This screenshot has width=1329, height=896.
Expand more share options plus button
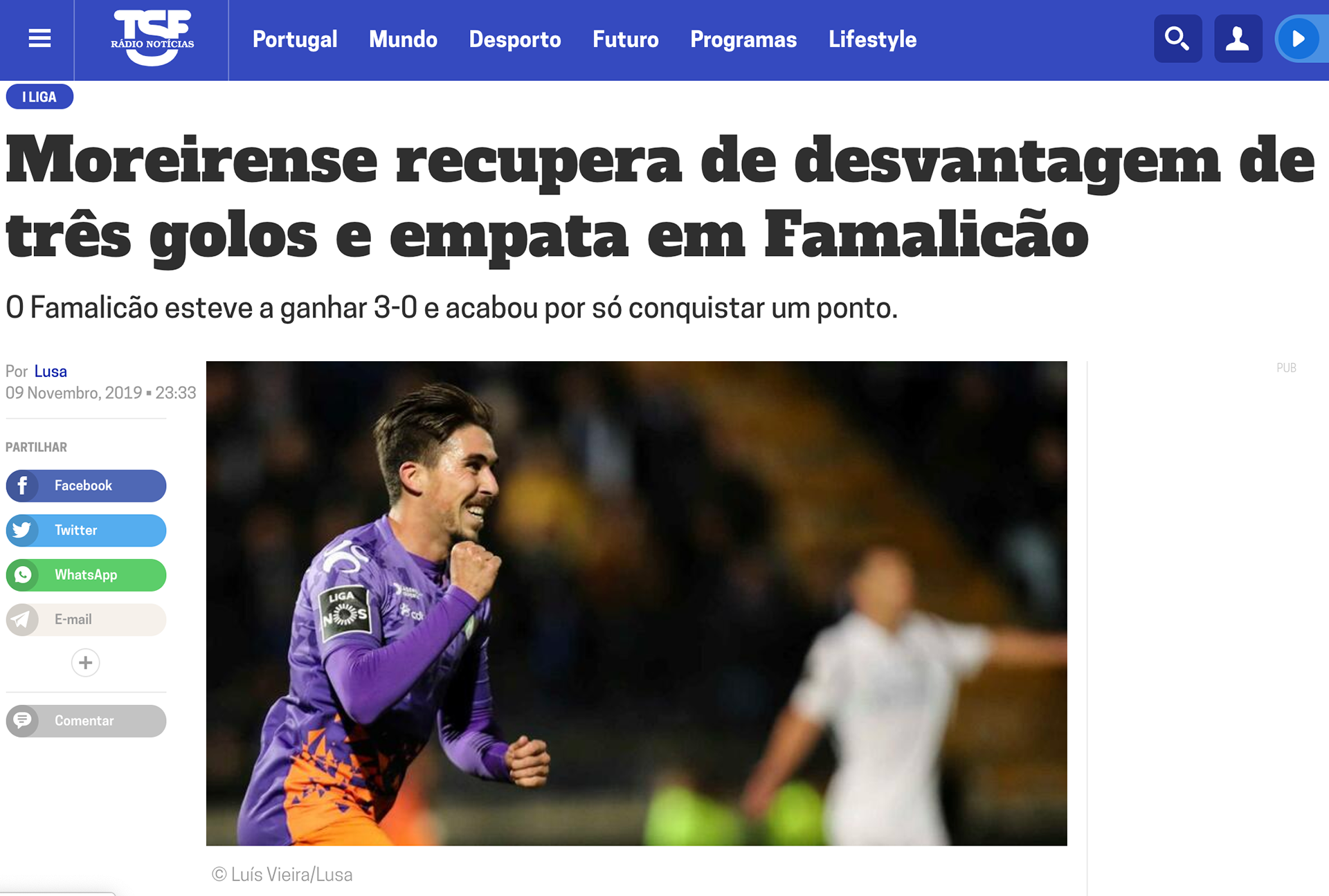click(x=86, y=663)
